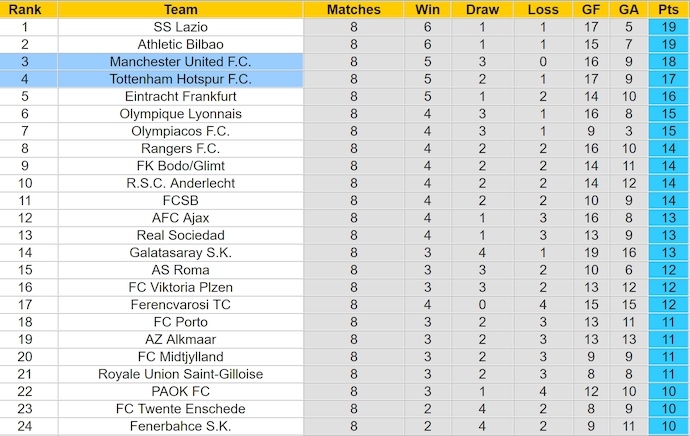The width and height of the screenshot is (690, 436).
Task: Click SS Lazio's 19 points cell
Action: pos(667,27)
